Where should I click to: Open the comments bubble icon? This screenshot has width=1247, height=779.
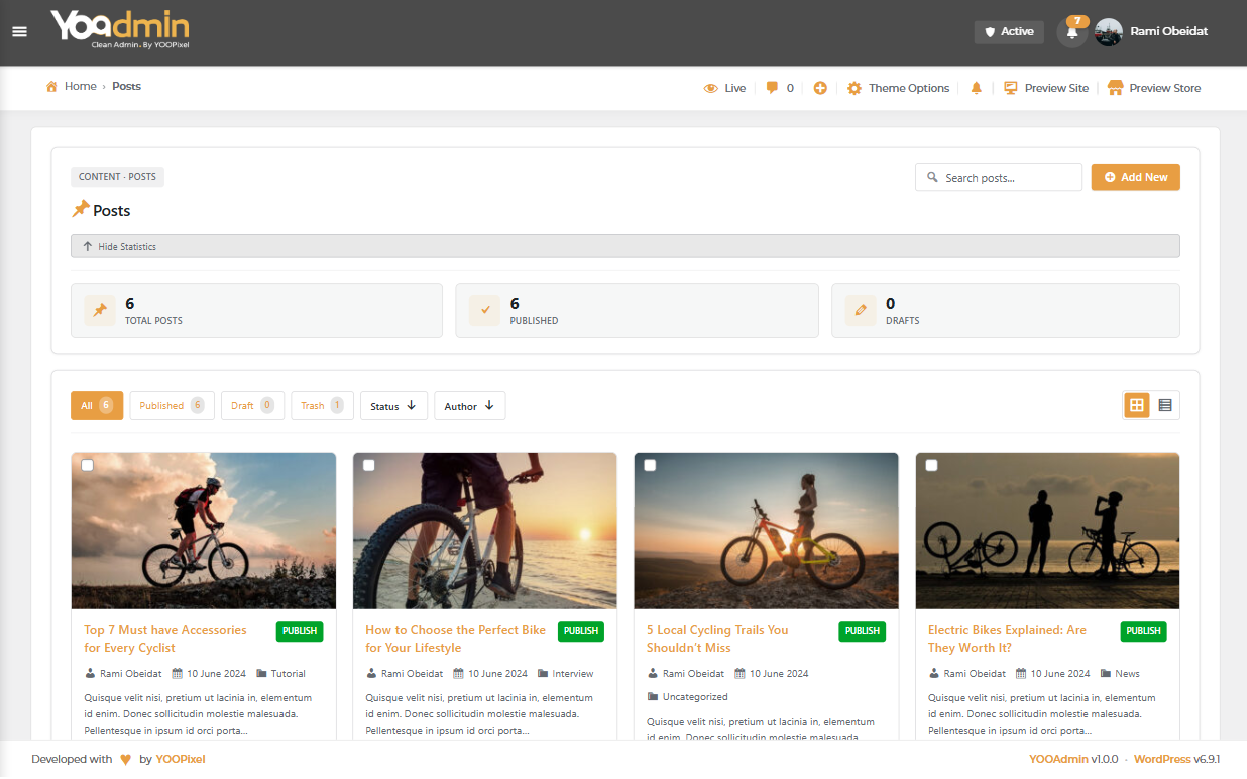point(772,88)
